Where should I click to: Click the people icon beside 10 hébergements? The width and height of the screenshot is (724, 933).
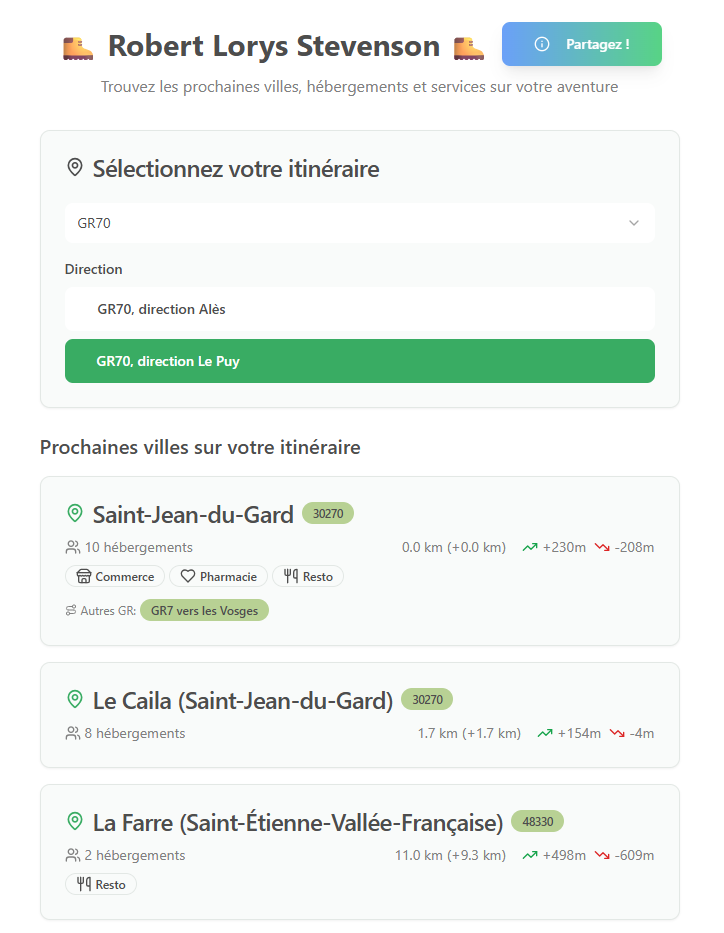pos(72,548)
